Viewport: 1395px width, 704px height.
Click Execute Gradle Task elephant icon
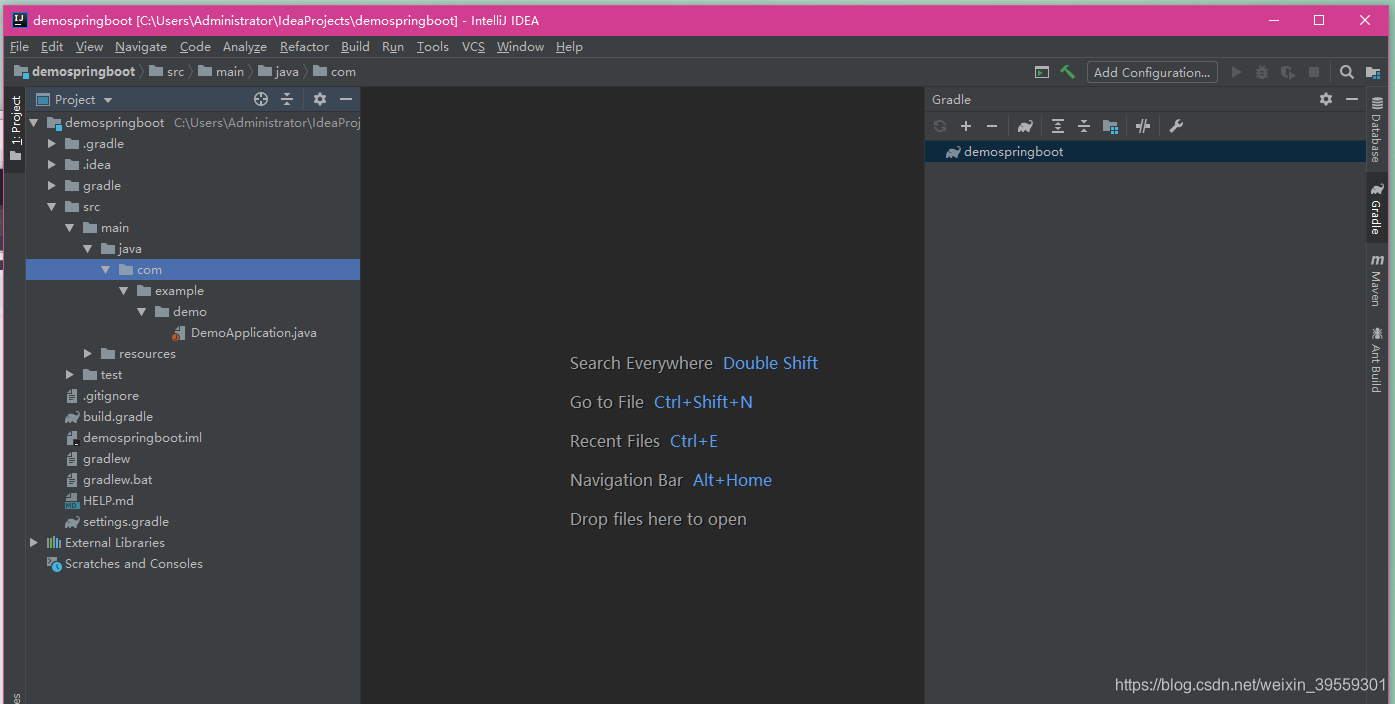tap(1025, 126)
